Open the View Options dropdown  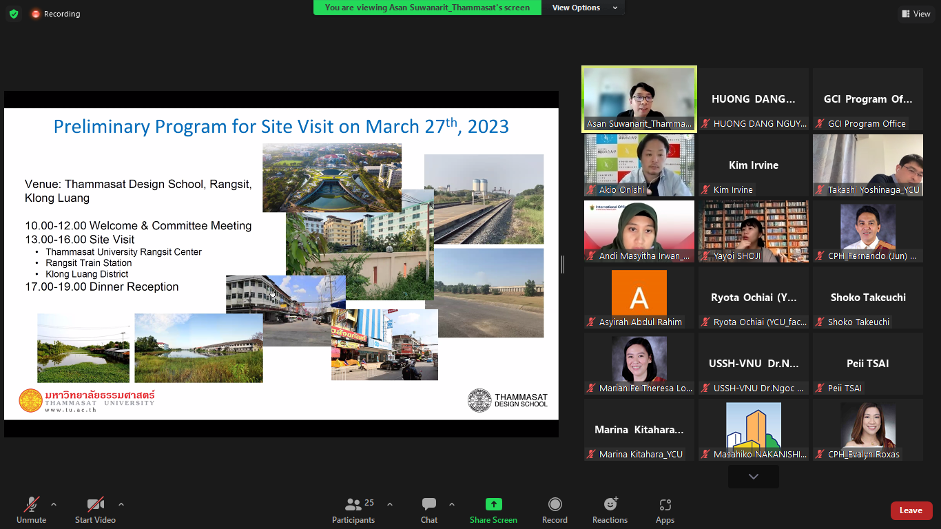(x=584, y=8)
